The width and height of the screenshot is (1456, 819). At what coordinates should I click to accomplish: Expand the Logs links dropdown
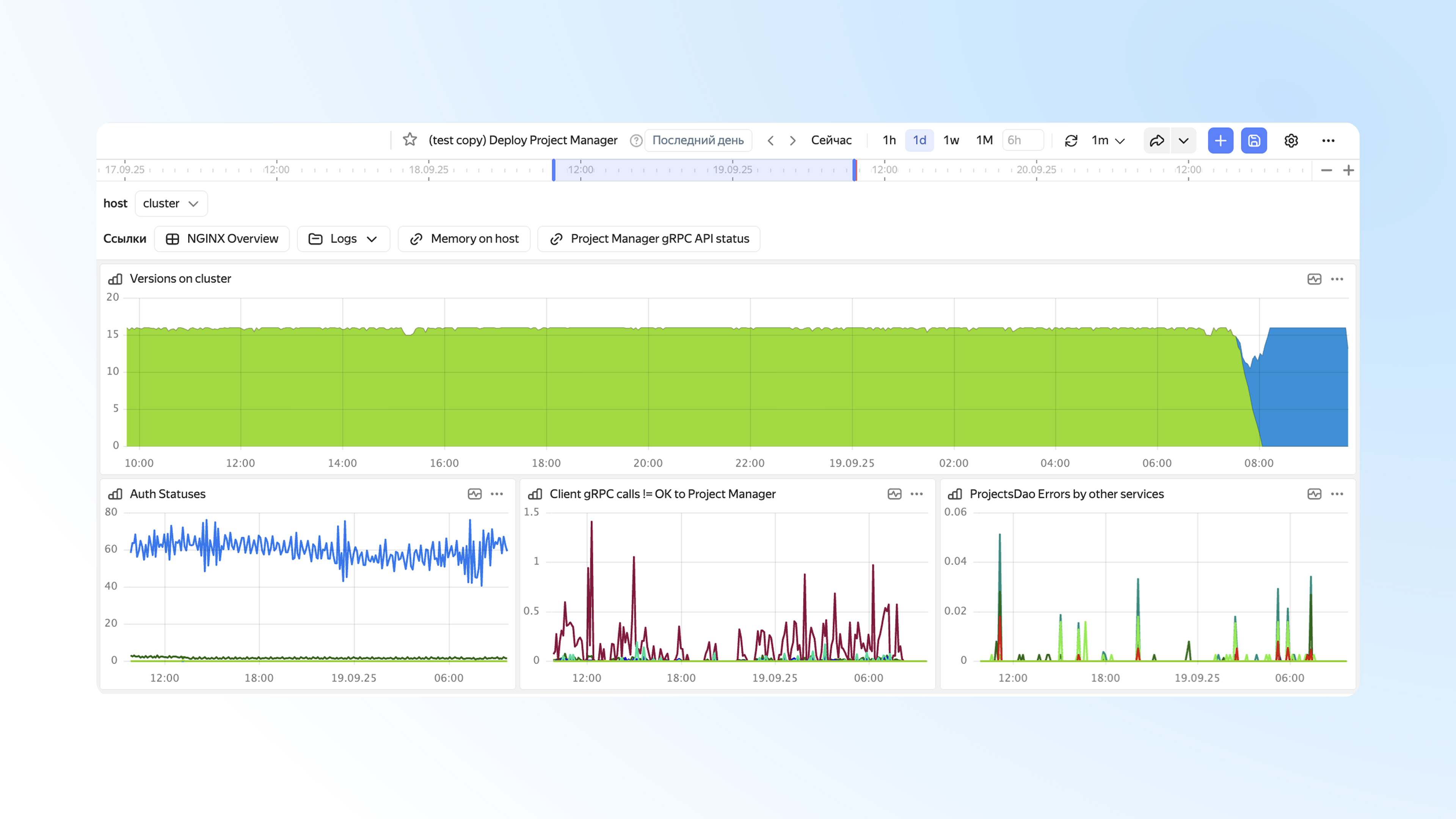click(x=343, y=239)
